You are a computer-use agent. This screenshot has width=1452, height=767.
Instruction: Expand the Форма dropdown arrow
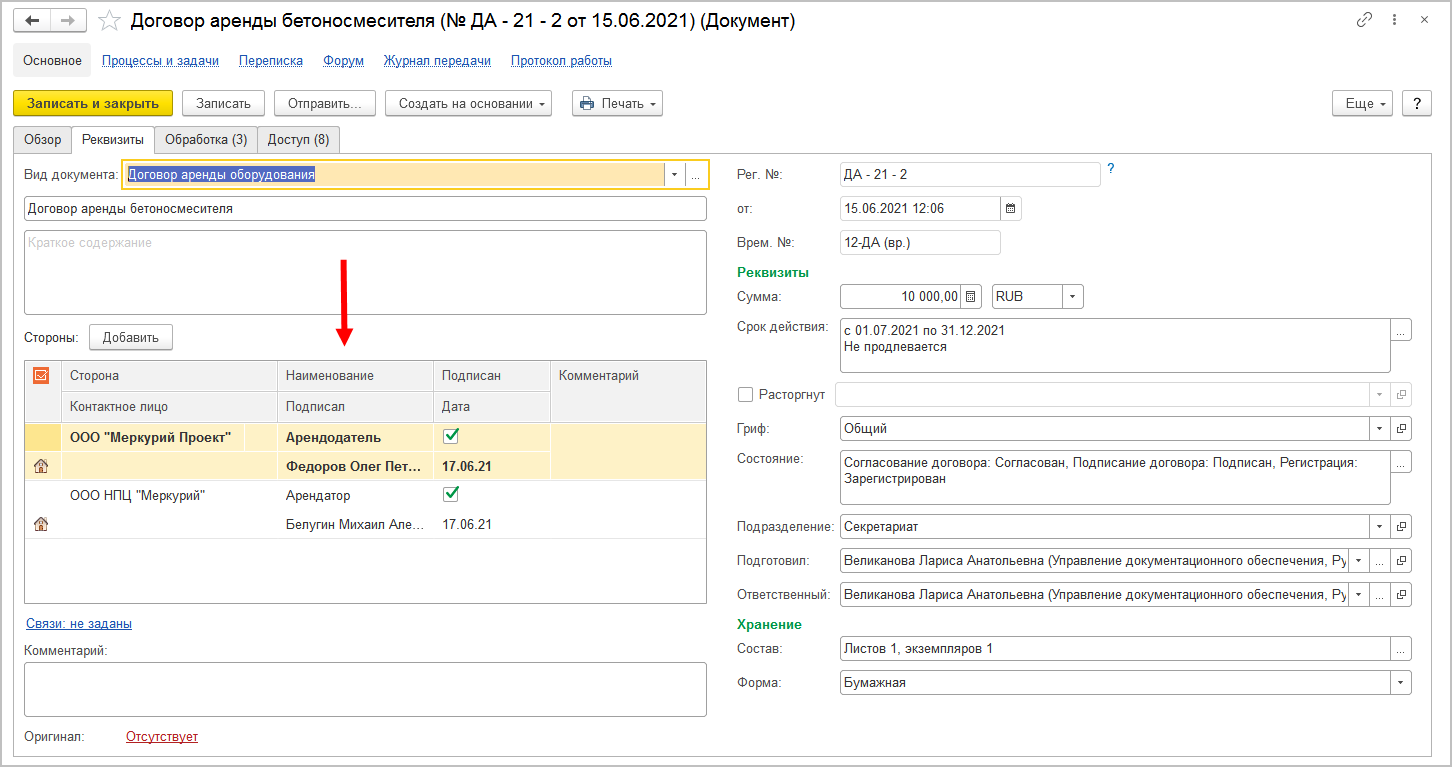[1401, 683]
